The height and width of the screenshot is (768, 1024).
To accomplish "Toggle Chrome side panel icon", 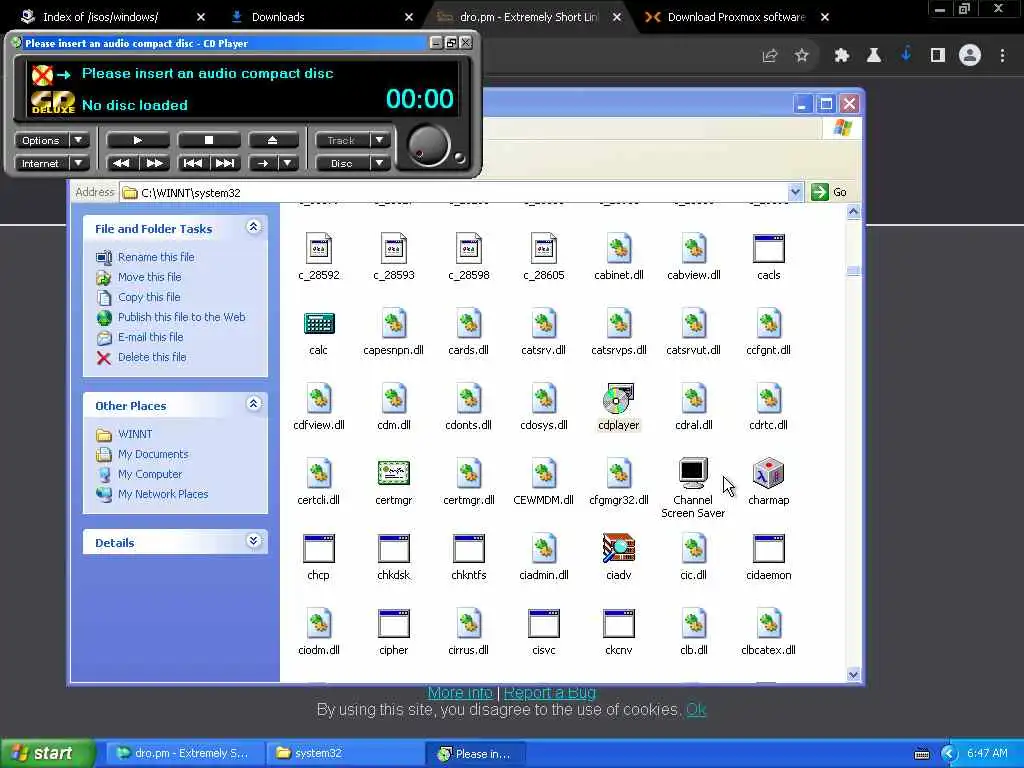I will pyautogui.click(x=938, y=56).
